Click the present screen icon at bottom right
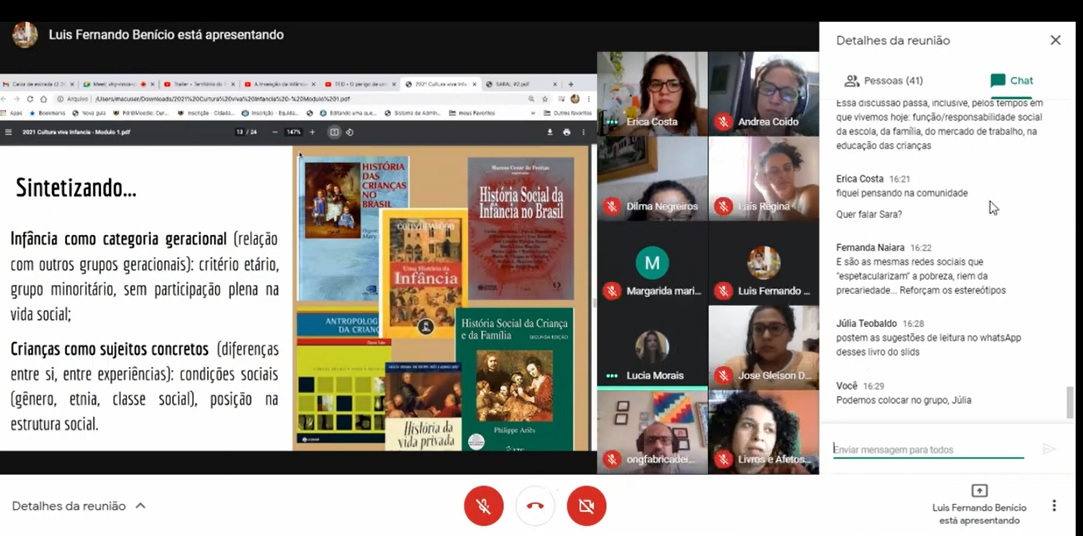Viewport: 1083px width, 536px height. pyautogui.click(x=979, y=491)
